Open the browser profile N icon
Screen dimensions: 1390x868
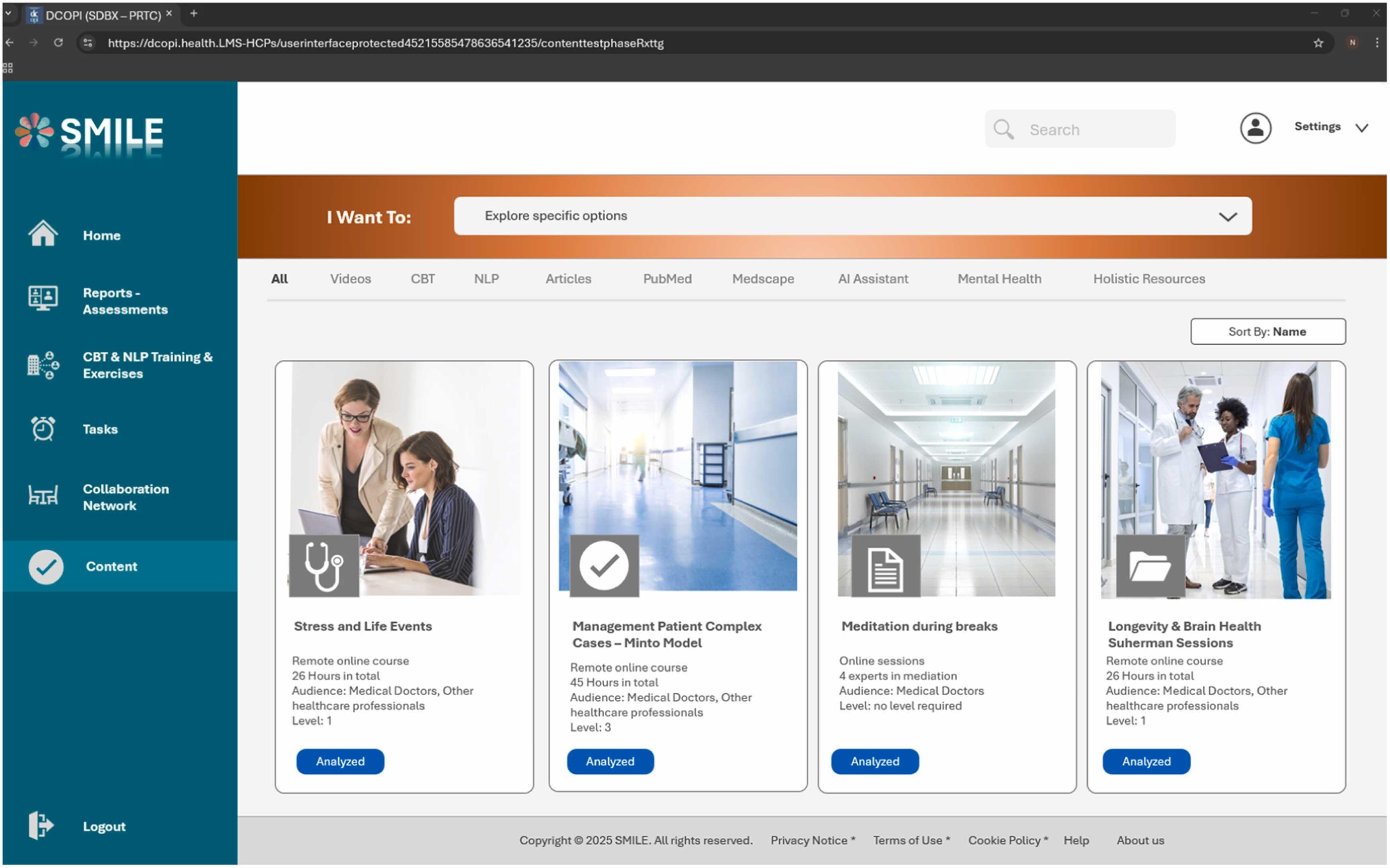click(1353, 43)
